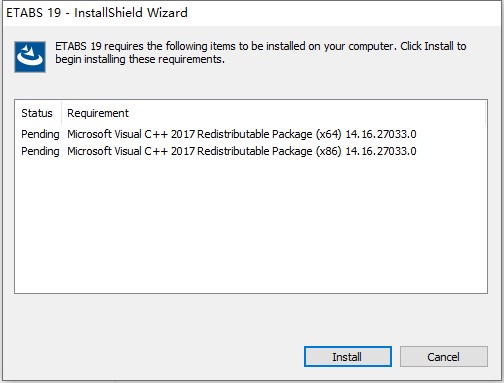This screenshot has width=504, height=383.
Task: Click the "(x64)" label in the first row
Action: tap(329, 134)
